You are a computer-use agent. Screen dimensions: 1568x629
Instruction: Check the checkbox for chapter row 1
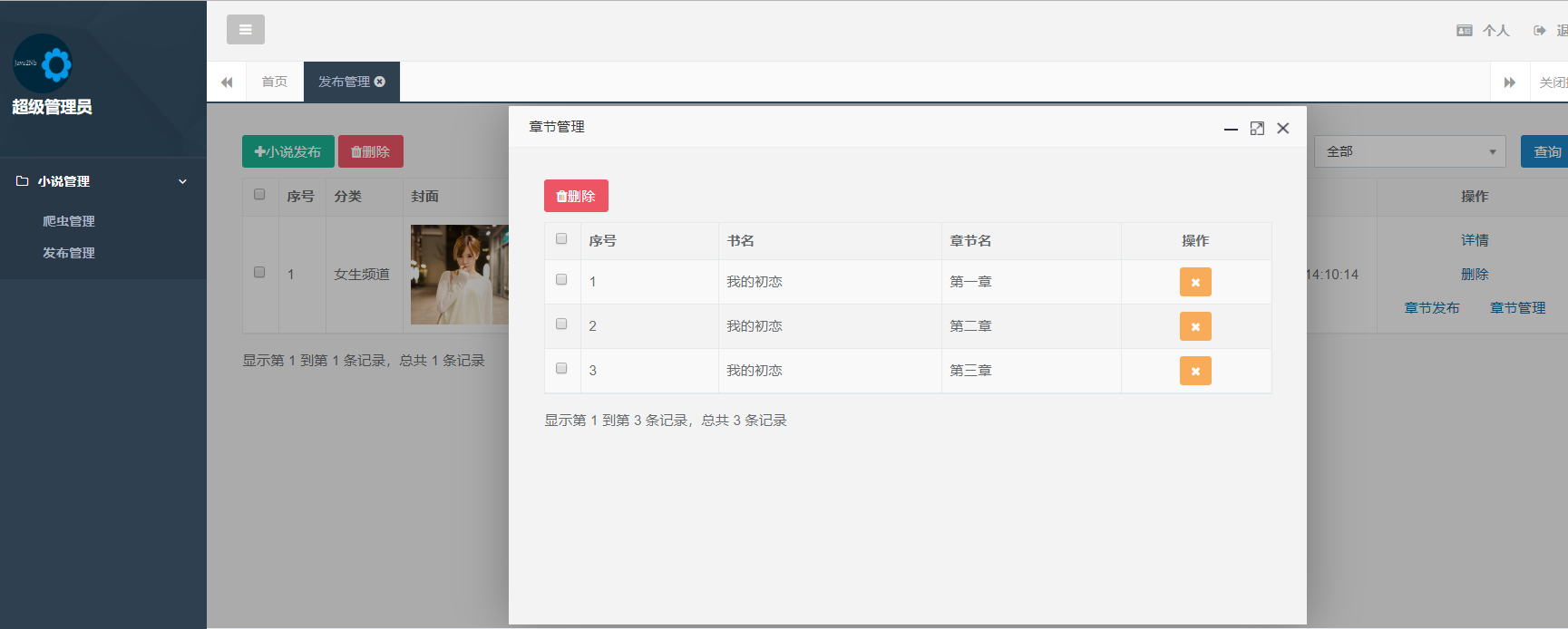[x=561, y=280]
